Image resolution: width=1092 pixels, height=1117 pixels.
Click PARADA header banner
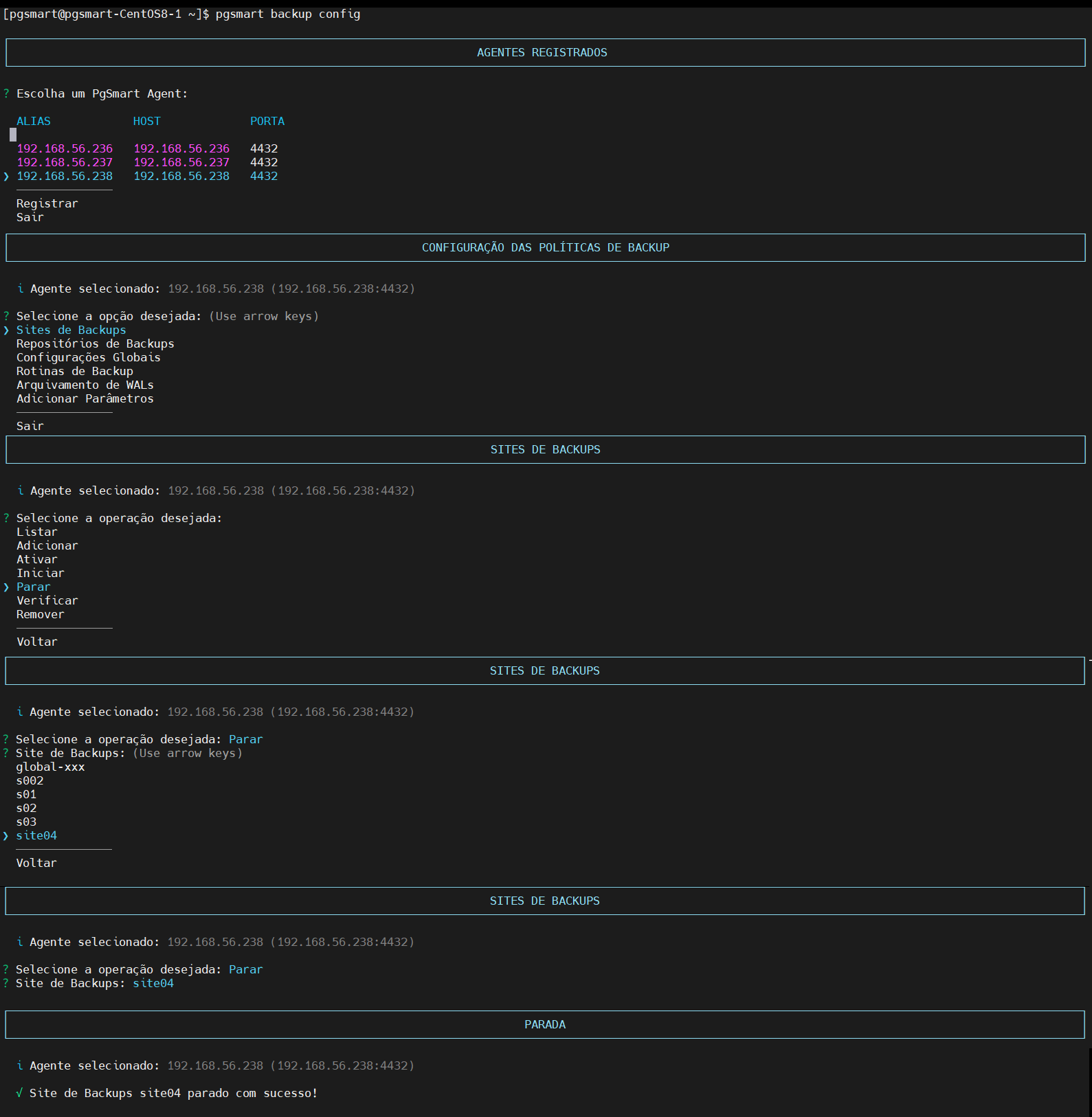[545, 1024]
